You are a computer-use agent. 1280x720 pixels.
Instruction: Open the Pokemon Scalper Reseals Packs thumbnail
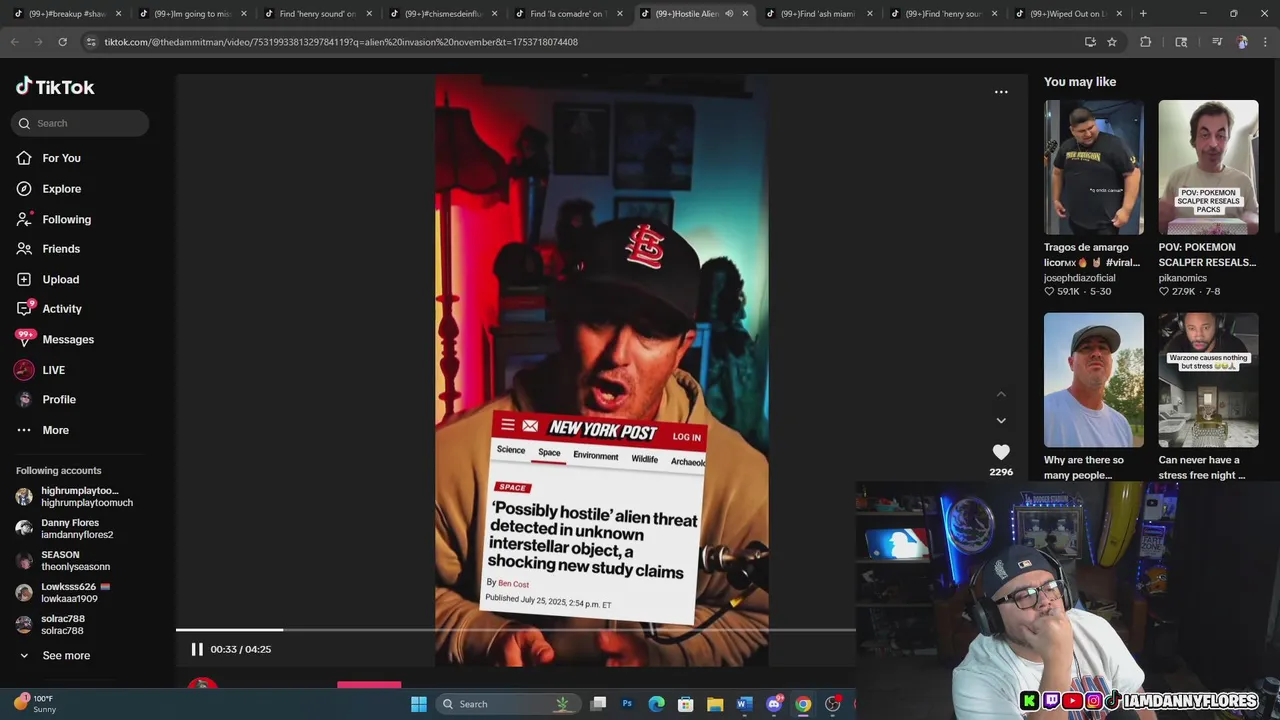[x=1209, y=167]
